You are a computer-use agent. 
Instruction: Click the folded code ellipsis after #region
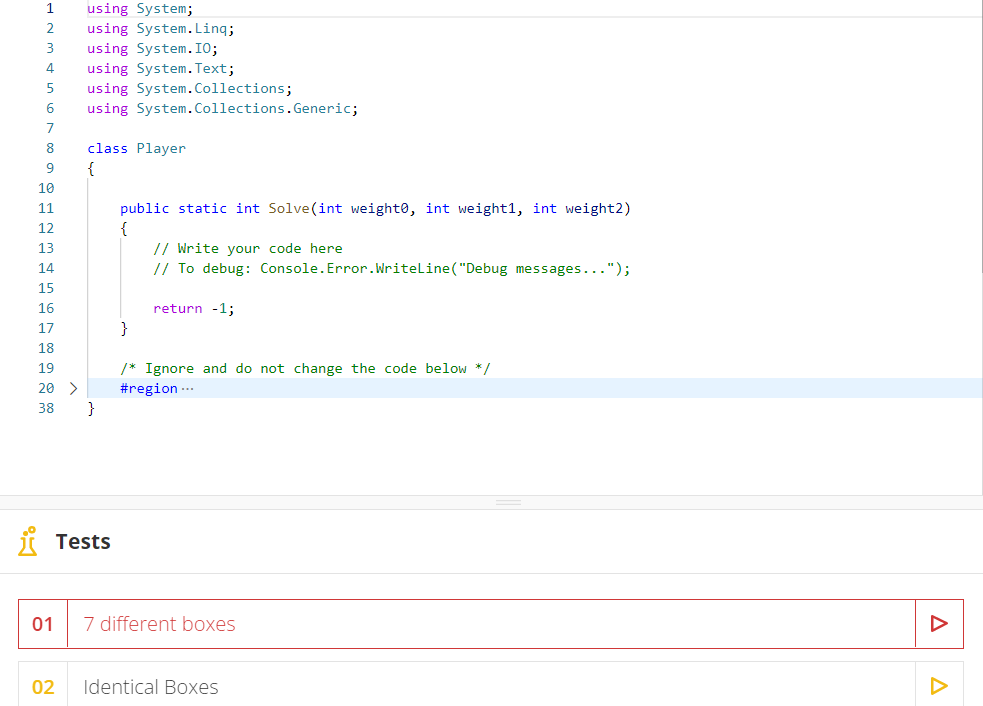coord(187,389)
